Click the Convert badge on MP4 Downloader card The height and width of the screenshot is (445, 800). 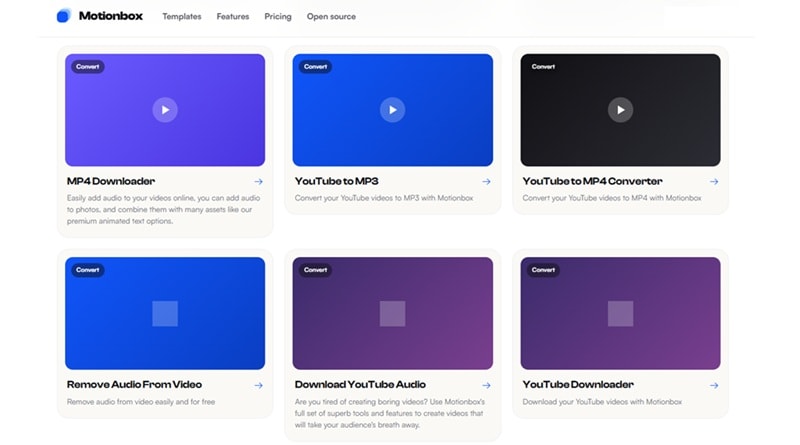[x=88, y=67]
